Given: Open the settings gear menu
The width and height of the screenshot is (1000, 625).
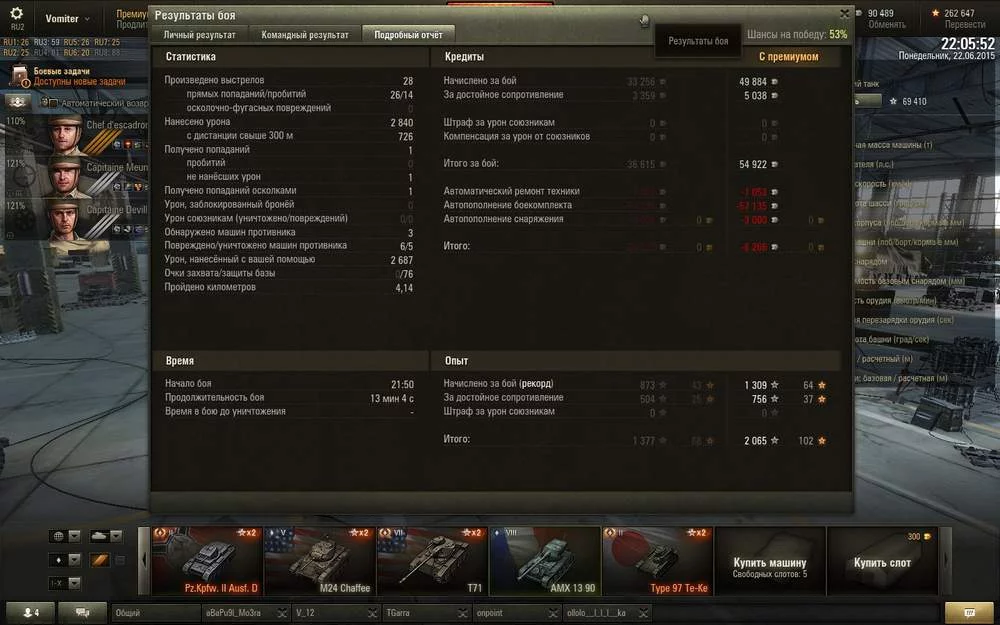Looking at the screenshot, I should coord(17,15).
